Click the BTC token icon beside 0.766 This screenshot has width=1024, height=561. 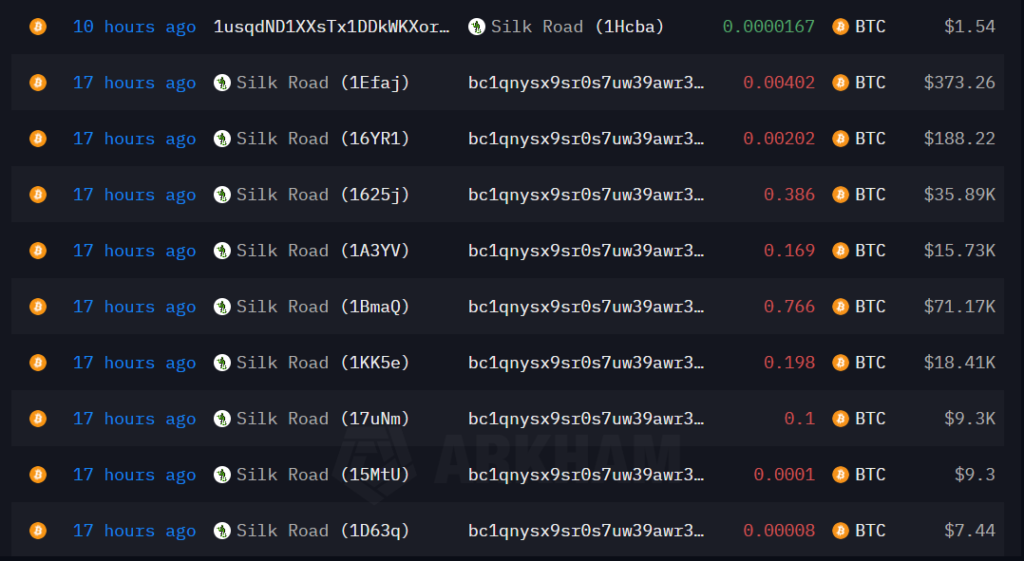(x=840, y=307)
